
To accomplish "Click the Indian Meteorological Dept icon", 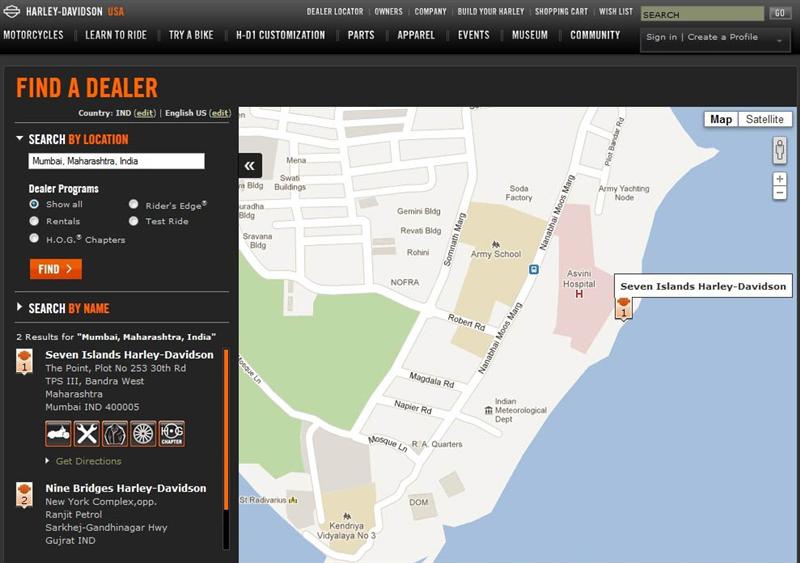I will [x=488, y=410].
